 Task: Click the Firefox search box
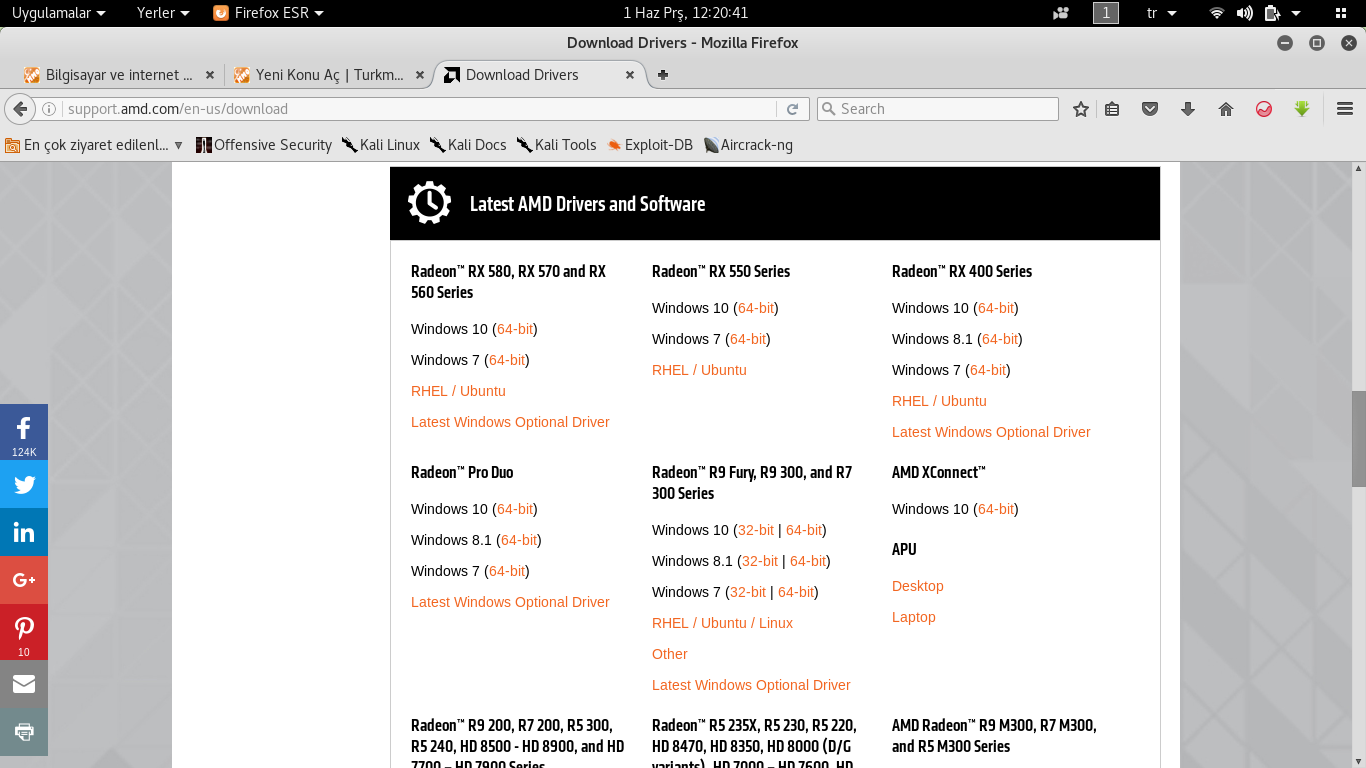938,109
